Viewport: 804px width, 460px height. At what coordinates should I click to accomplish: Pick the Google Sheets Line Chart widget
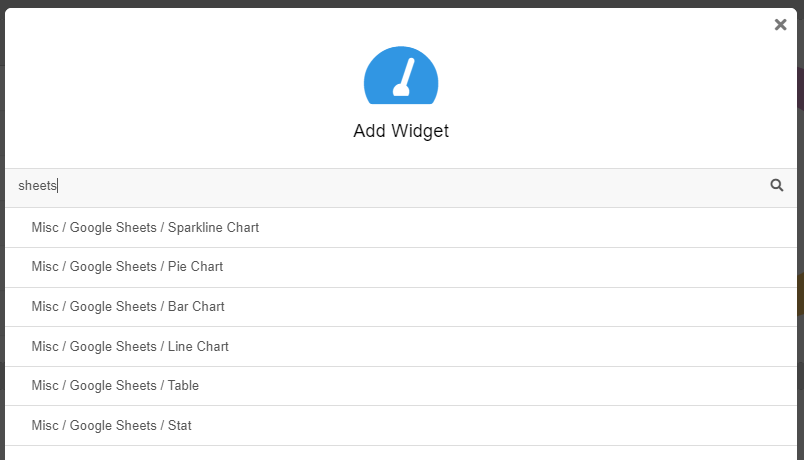tap(401, 347)
